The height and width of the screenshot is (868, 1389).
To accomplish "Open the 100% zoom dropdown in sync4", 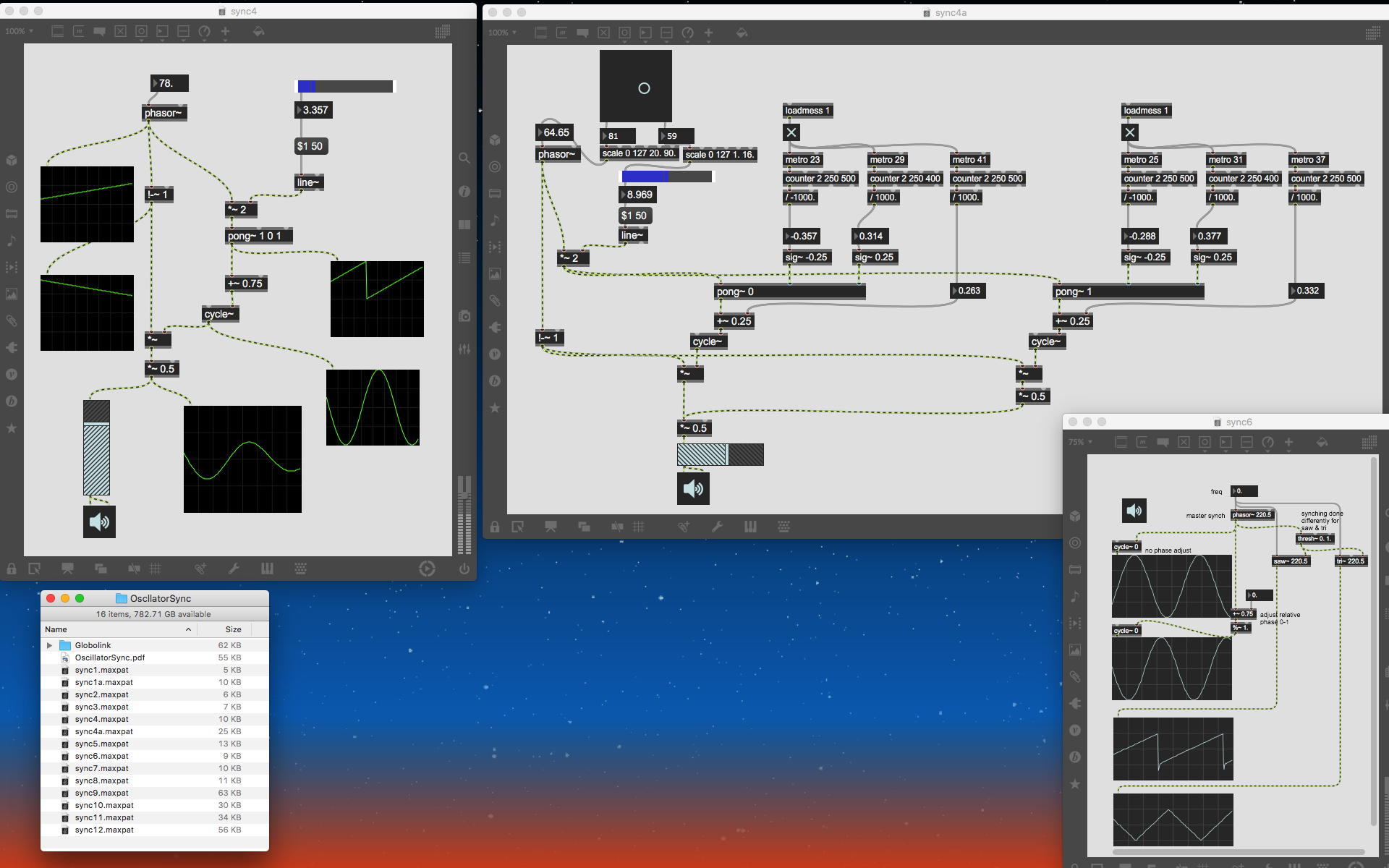I will click(x=19, y=31).
